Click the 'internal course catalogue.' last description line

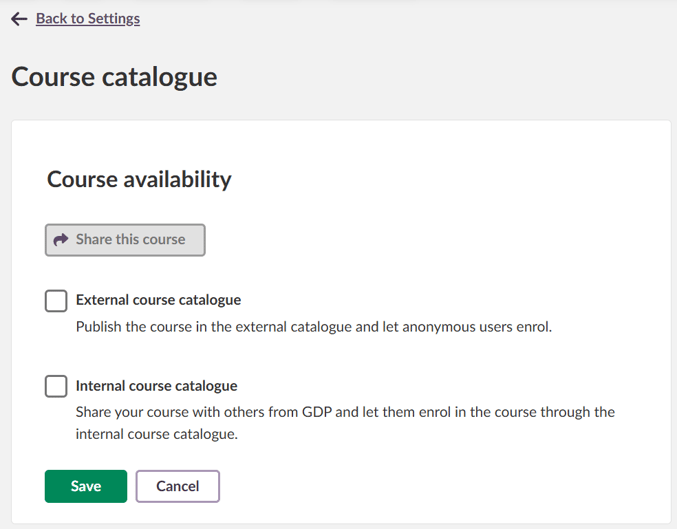[x=156, y=434]
